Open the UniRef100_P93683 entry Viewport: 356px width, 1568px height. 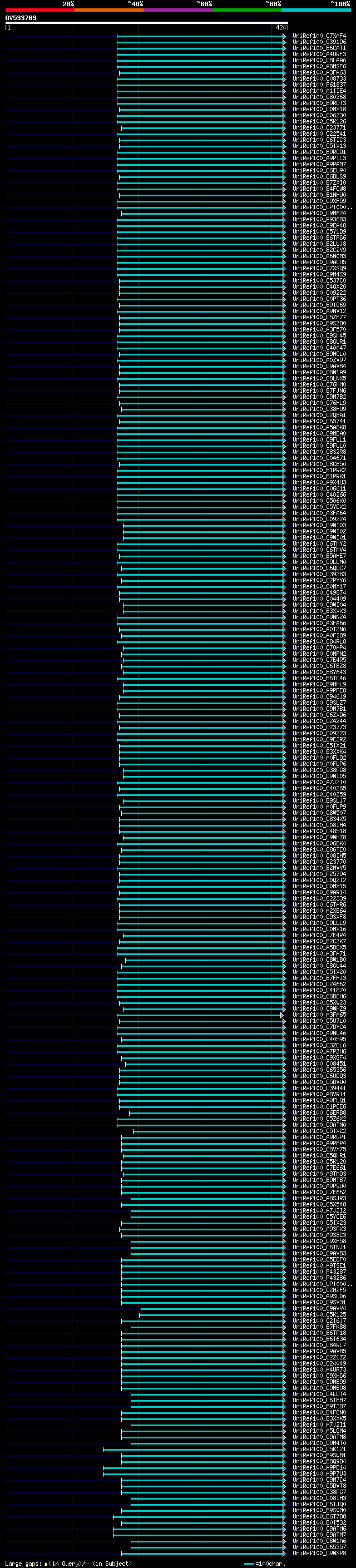pyautogui.click(x=319, y=219)
